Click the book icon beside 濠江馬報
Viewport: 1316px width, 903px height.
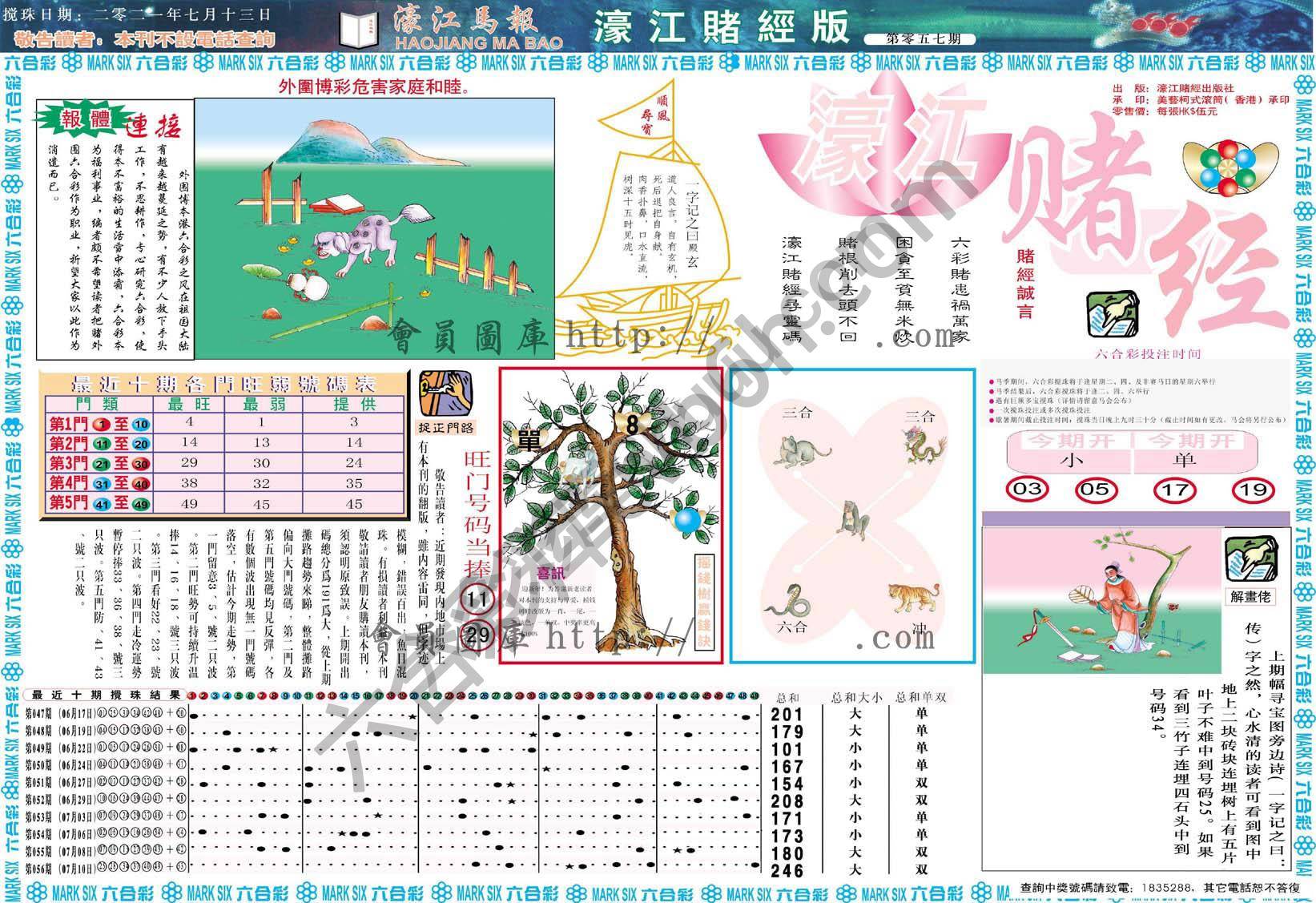pos(358,28)
